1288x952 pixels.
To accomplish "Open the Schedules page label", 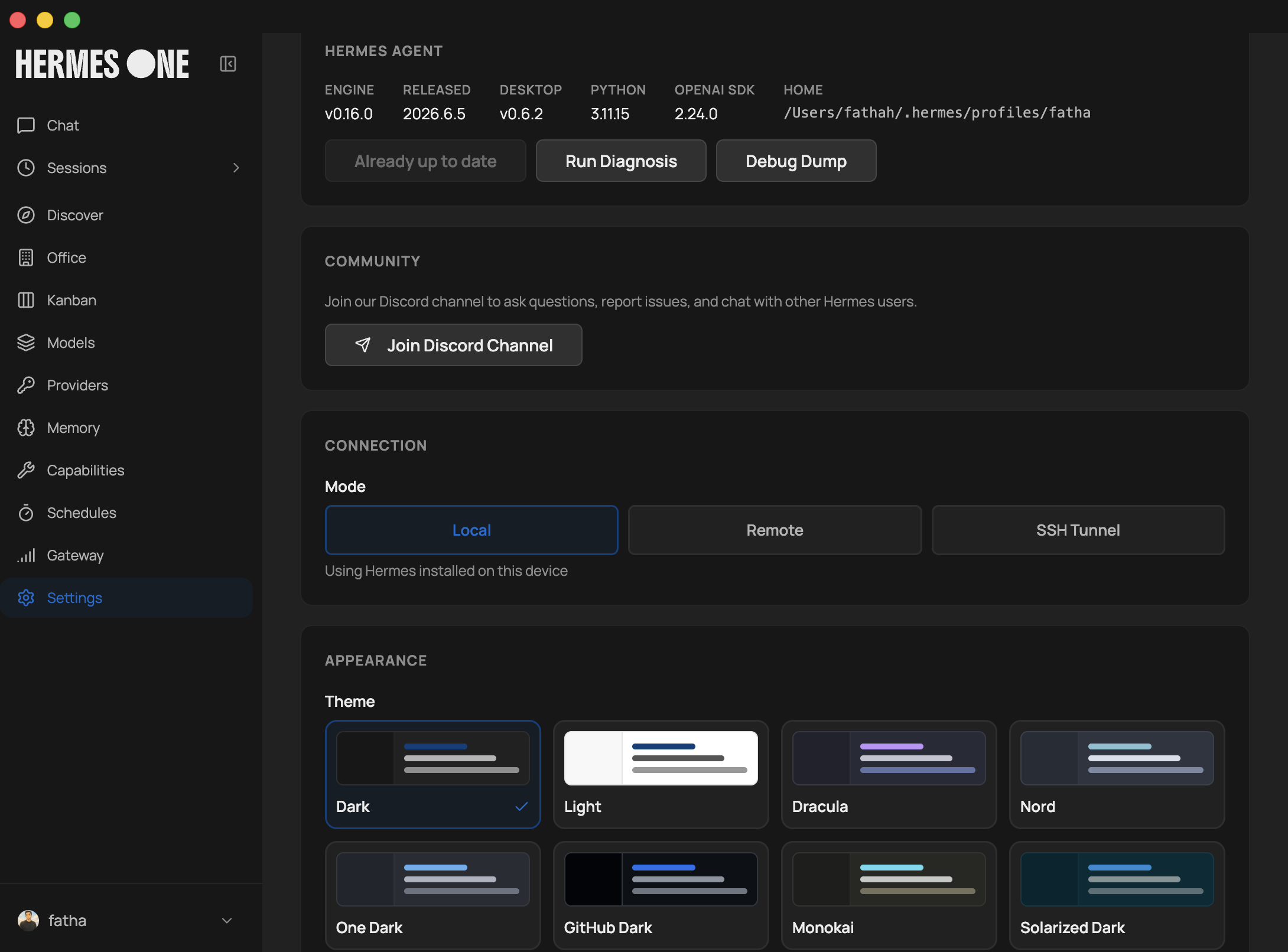I will pyautogui.click(x=82, y=513).
